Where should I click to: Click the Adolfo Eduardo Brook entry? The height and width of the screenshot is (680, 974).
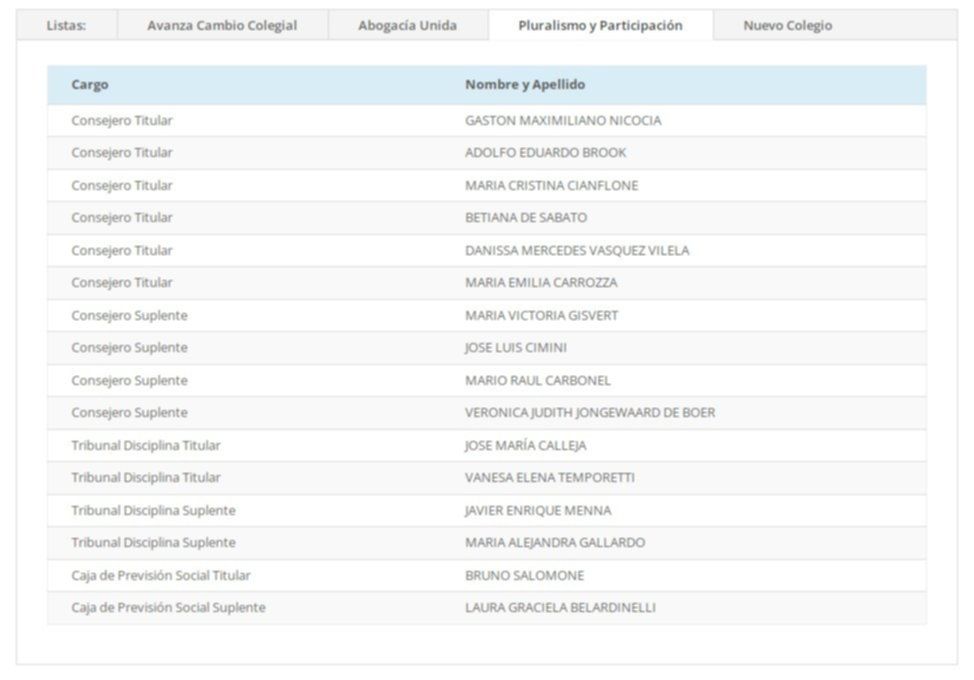coord(546,153)
